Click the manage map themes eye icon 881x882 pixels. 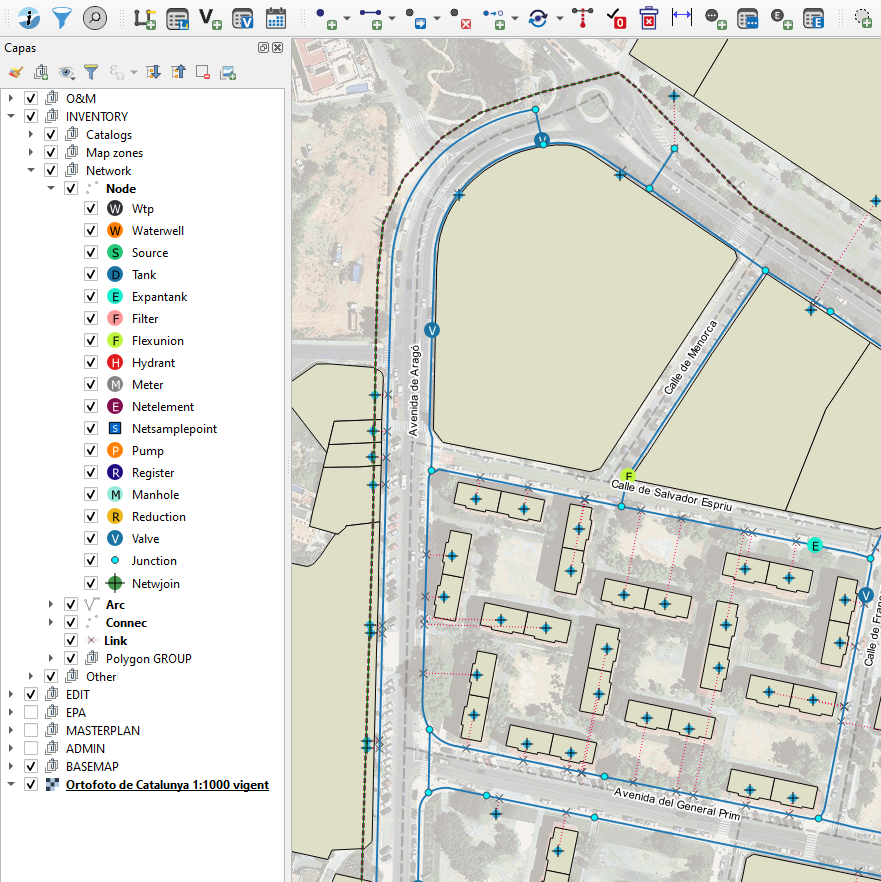(66, 72)
